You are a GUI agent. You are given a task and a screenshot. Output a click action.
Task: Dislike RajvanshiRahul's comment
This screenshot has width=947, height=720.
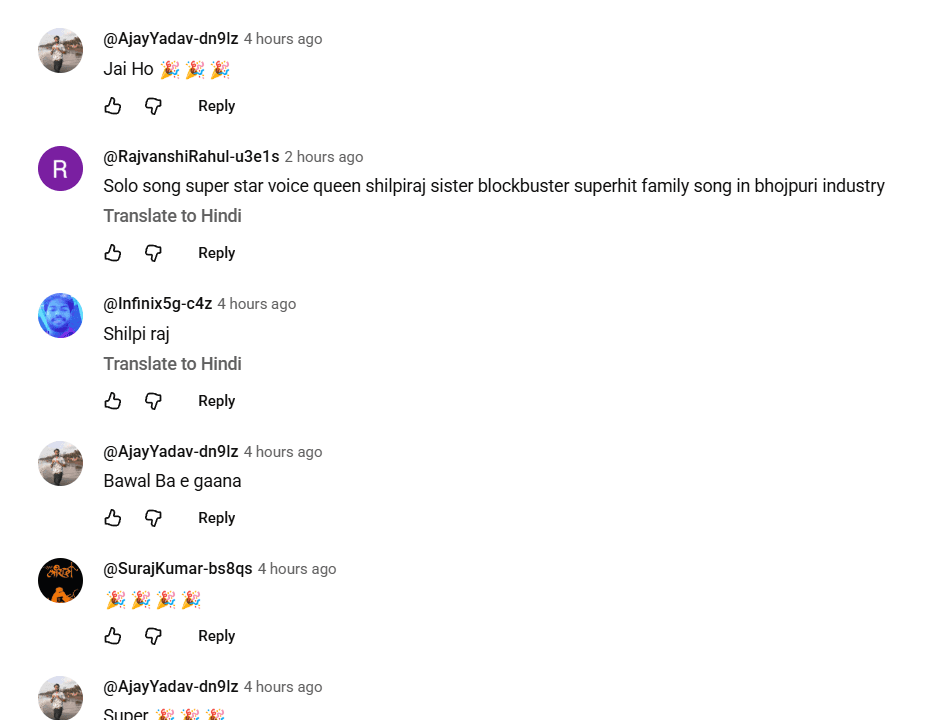point(153,253)
